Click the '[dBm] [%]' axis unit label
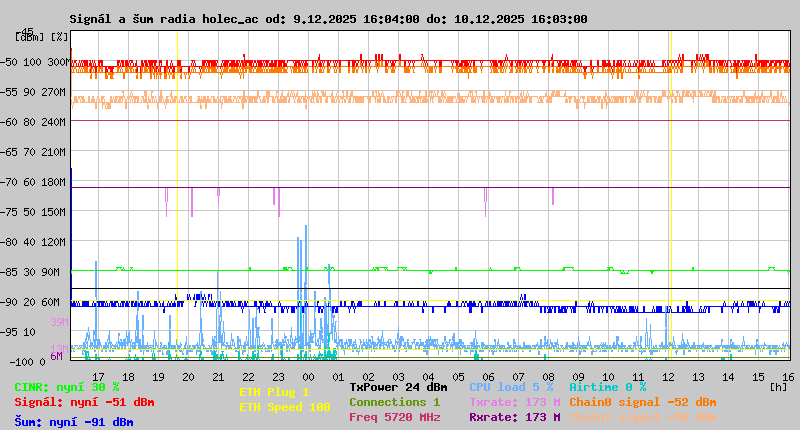The height and width of the screenshot is (430, 800). 41,37
